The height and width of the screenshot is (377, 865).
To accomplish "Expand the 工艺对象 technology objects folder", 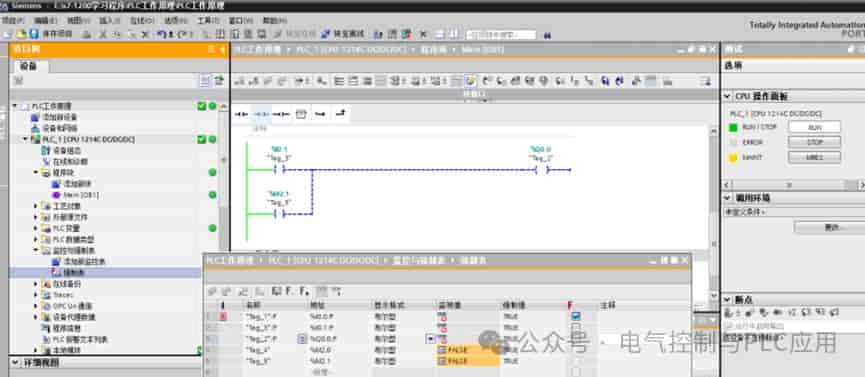I will tap(36, 206).
